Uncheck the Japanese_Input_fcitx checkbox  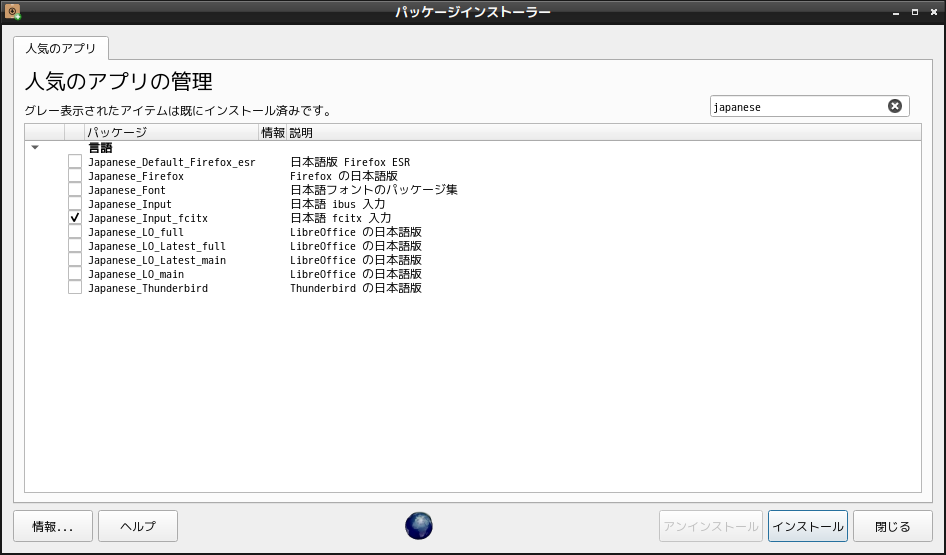pyautogui.click(x=75, y=218)
